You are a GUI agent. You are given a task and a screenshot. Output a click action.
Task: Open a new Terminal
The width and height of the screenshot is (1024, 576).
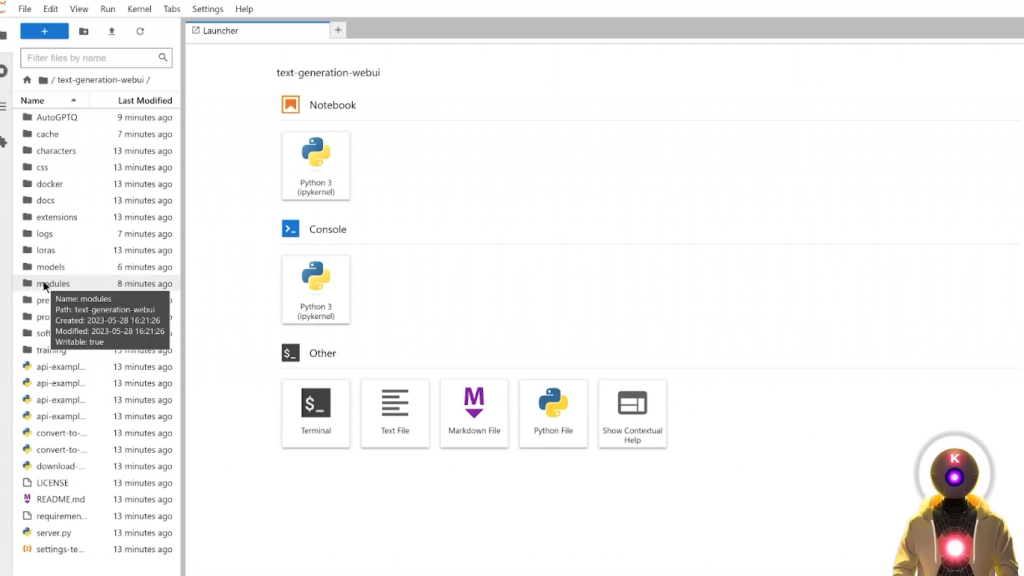[316, 413]
